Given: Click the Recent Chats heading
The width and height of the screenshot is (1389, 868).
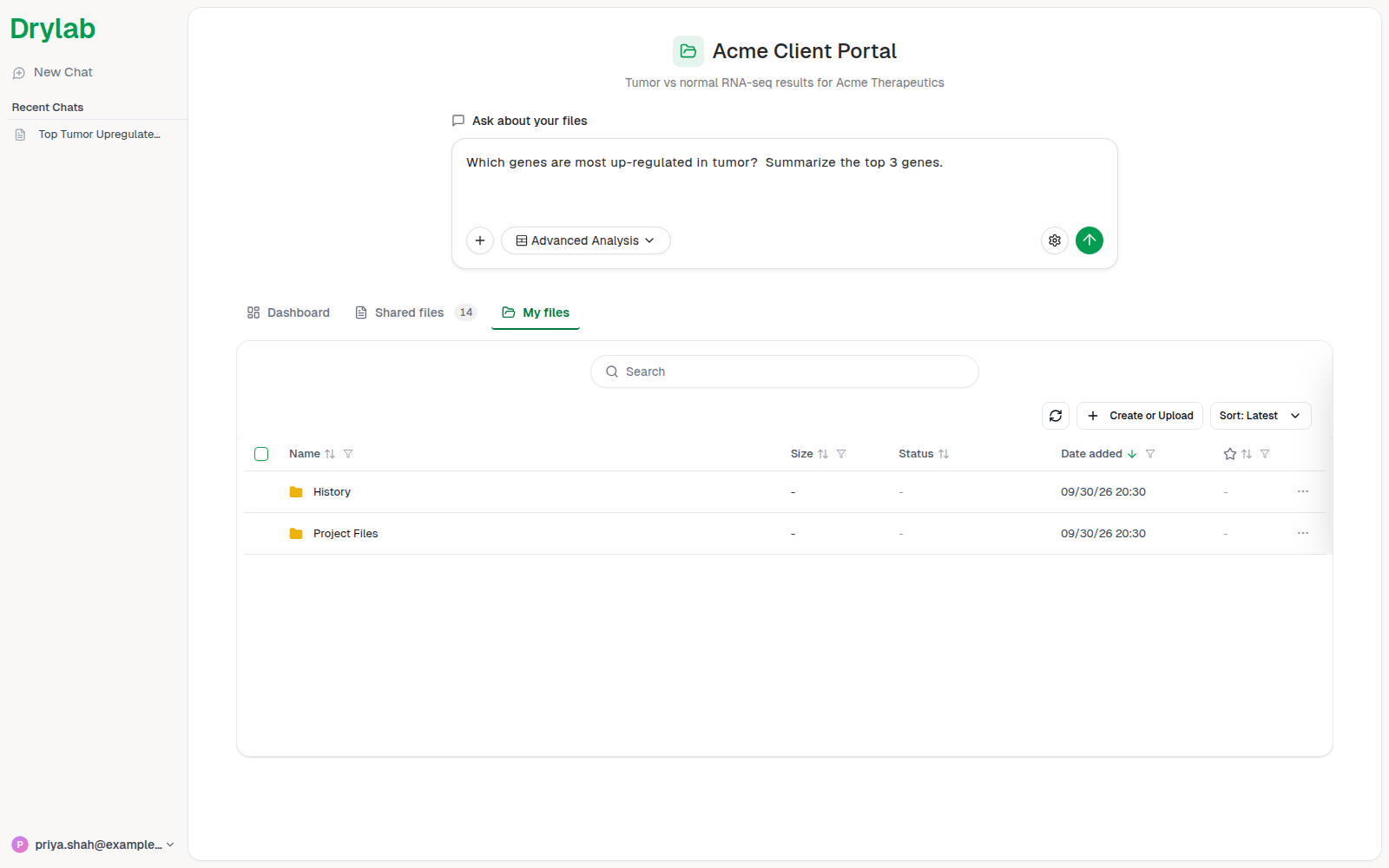Looking at the screenshot, I should coord(48,108).
